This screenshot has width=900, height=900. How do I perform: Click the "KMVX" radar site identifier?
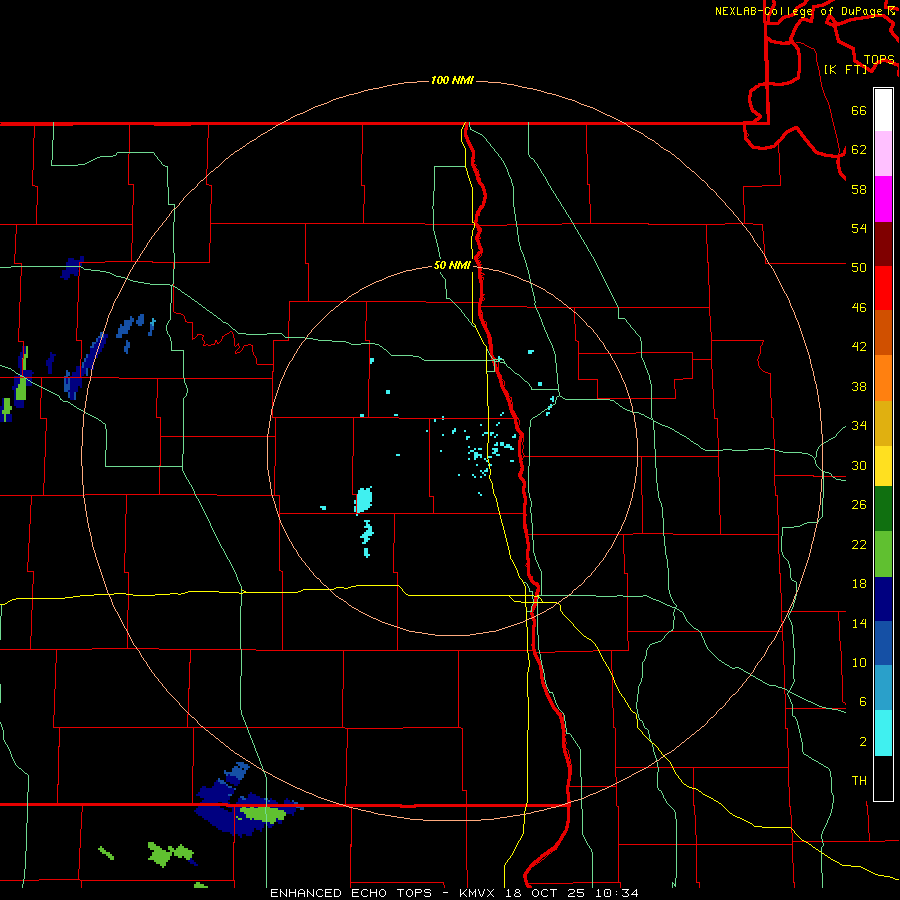coord(476,893)
